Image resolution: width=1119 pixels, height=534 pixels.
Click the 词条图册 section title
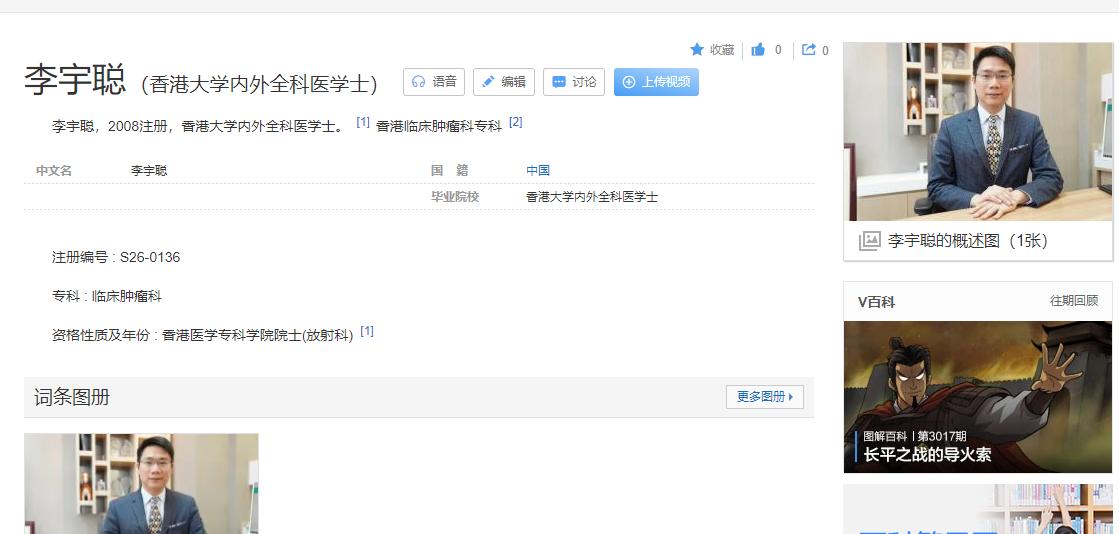72,398
